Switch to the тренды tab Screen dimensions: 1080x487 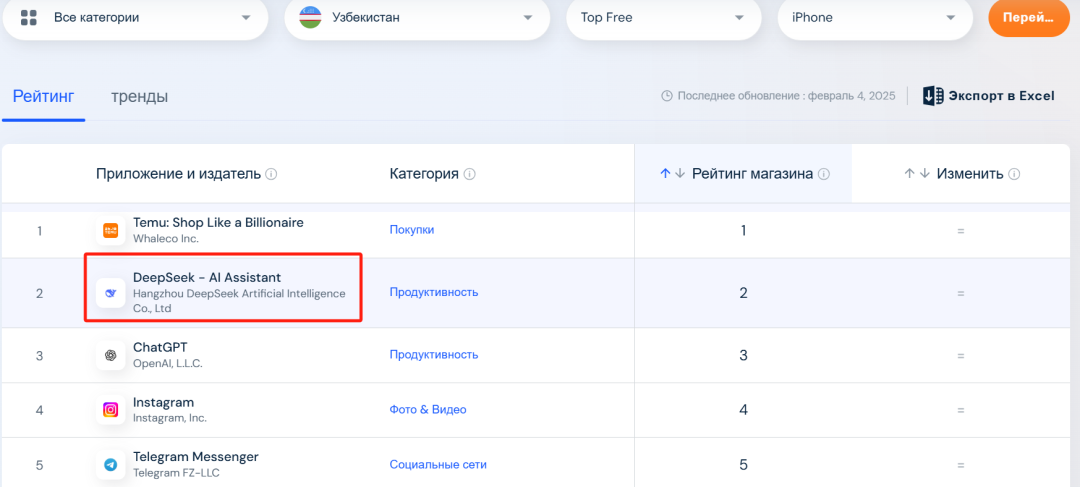tap(140, 96)
